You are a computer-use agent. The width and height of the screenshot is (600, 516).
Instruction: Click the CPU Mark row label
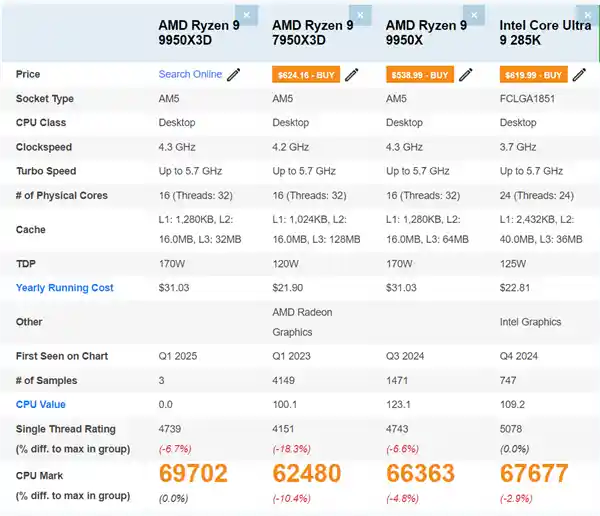39,476
